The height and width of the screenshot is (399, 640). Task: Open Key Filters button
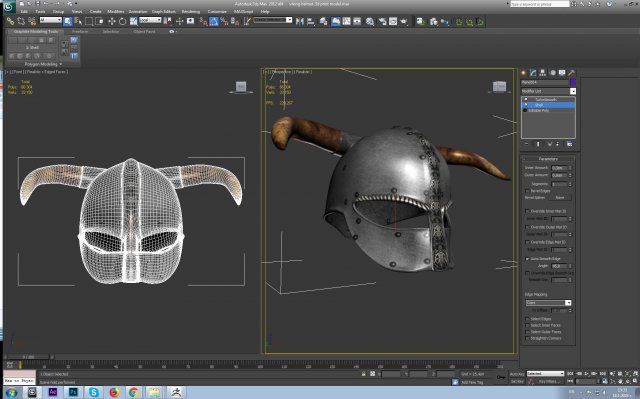tap(549, 381)
